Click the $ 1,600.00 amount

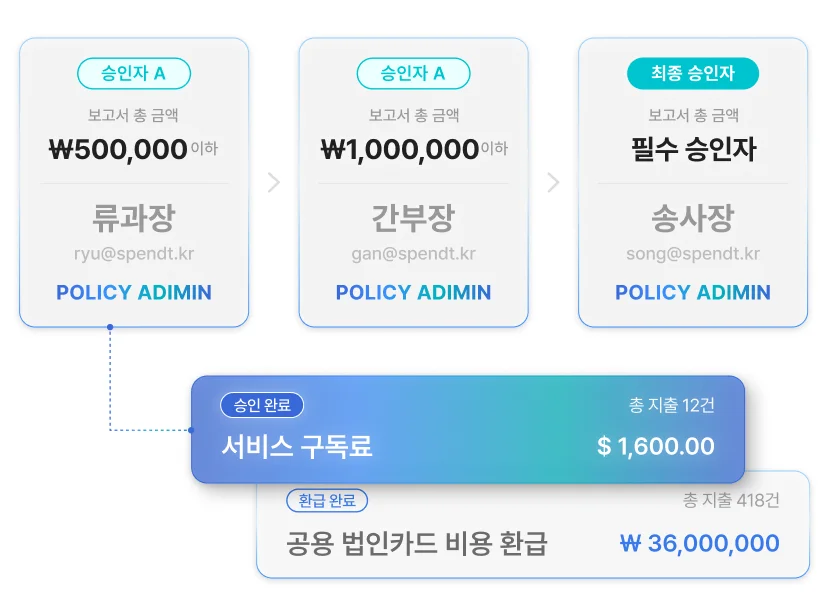[x=656, y=446]
